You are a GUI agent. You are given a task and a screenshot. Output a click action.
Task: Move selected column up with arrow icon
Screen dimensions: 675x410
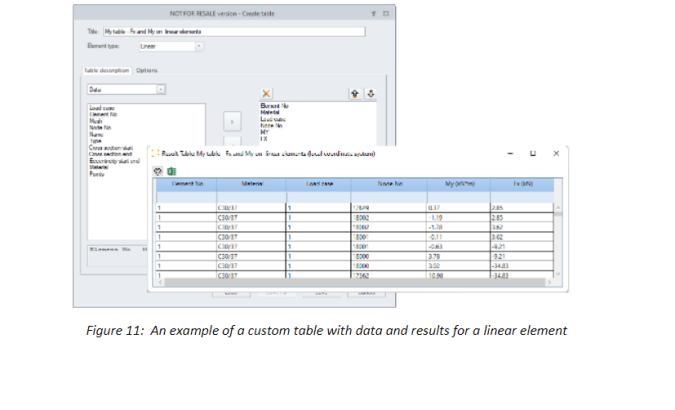coord(355,93)
